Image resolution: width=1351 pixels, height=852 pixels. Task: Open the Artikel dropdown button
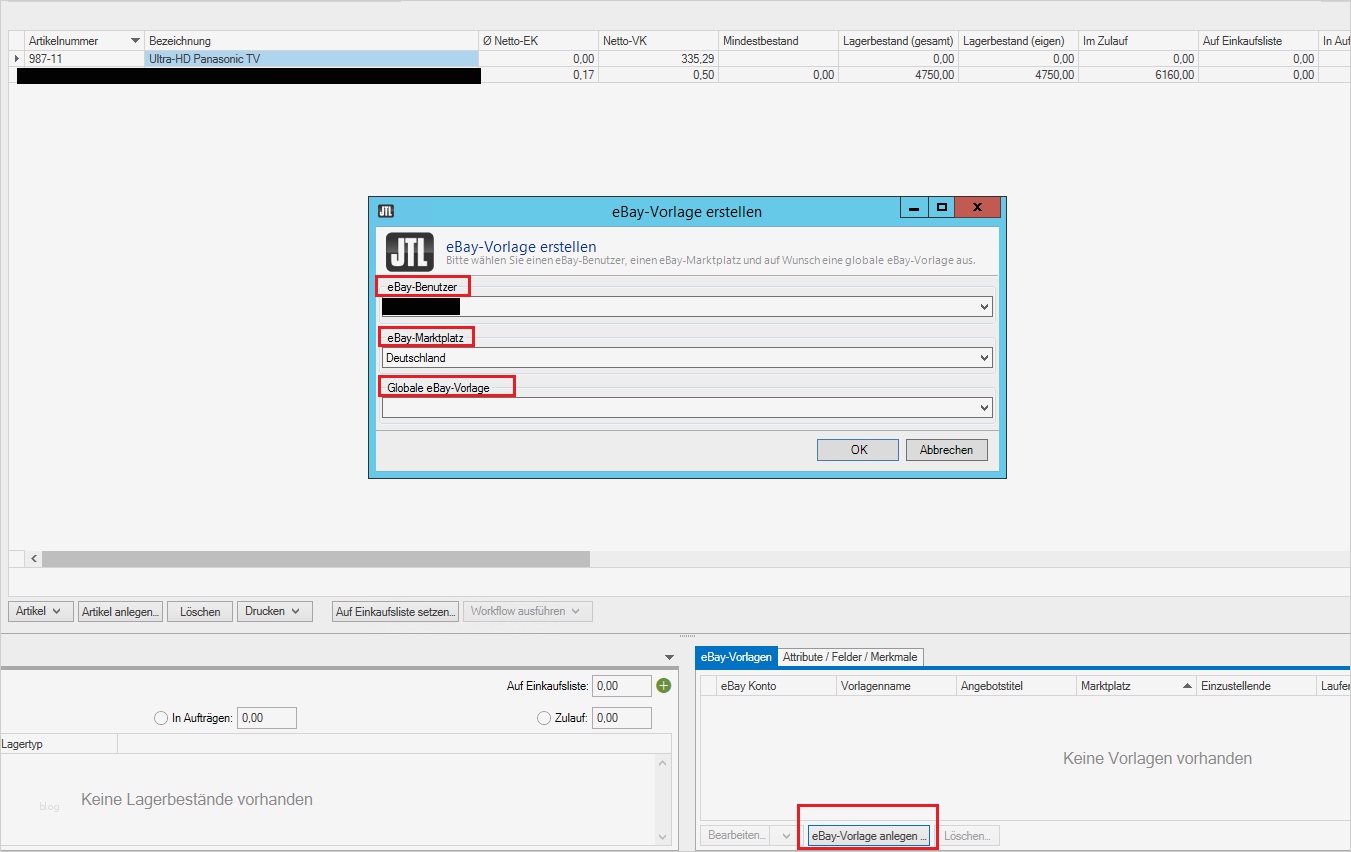point(41,611)
